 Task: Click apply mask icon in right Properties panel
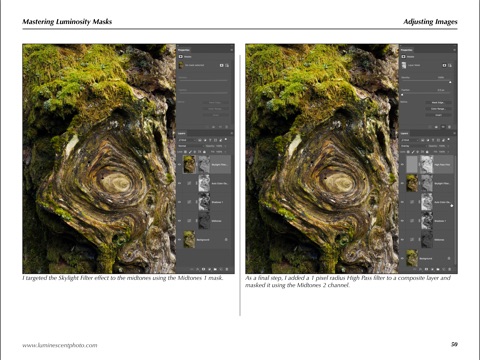(436, 127)
